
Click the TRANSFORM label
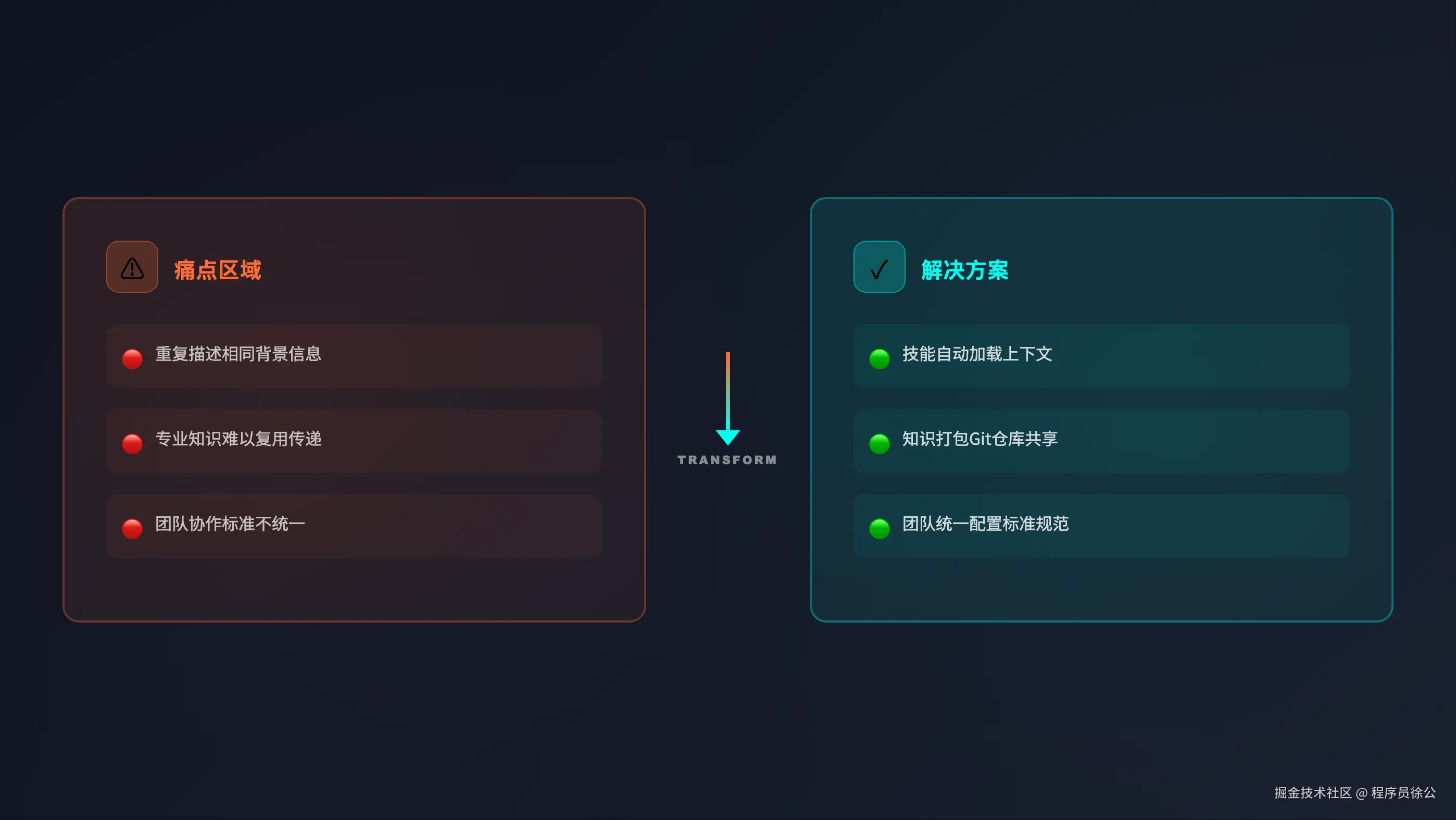(727, 460)
